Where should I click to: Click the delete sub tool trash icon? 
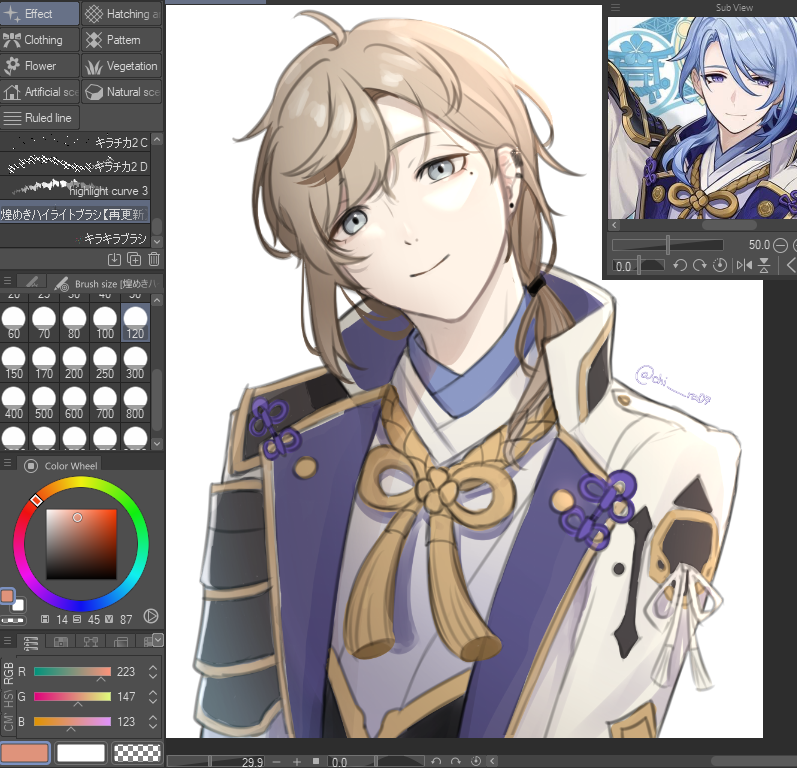(x=154, y=259)
